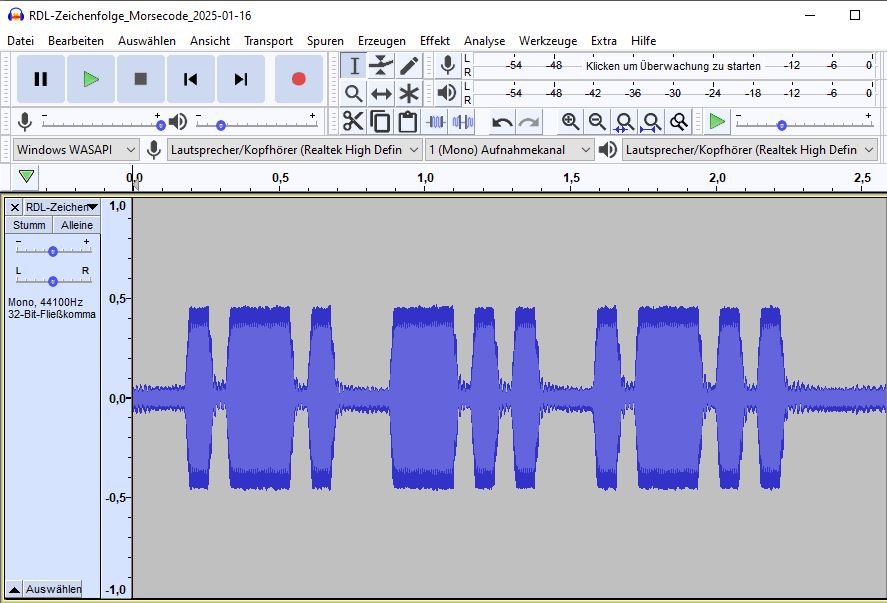The image size is (887, 603).
Task: Open the 1 (Mono) Aufnahmekanal dropdown
Action: [x=509, y=149]
